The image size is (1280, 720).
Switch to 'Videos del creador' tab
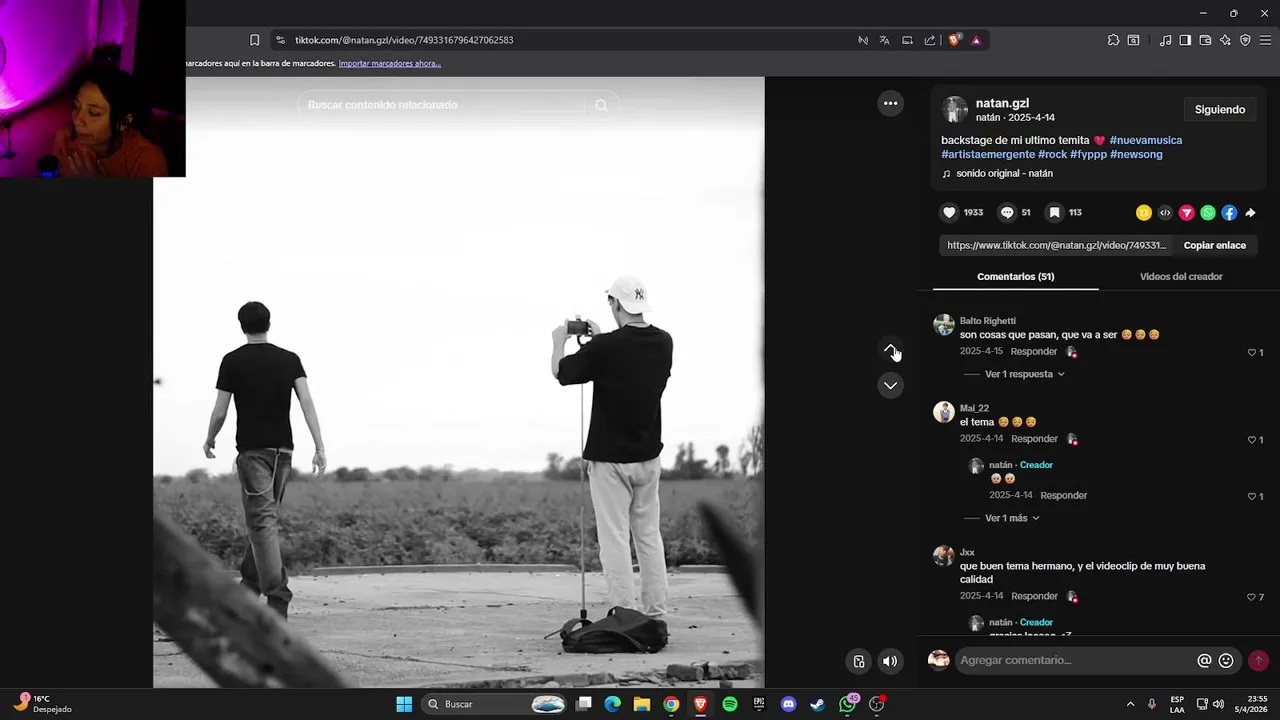click(1181, 276)
